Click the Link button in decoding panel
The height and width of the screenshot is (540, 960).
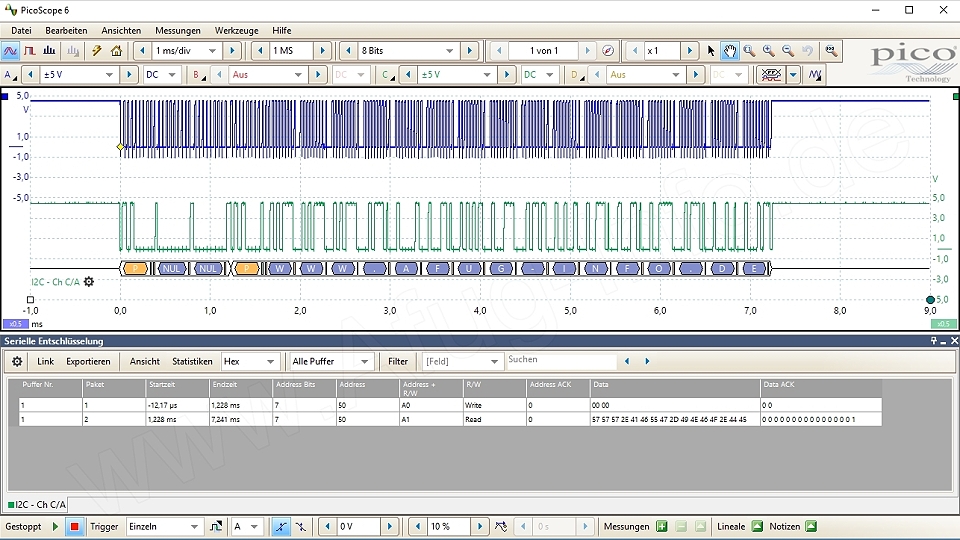point(45,361)
